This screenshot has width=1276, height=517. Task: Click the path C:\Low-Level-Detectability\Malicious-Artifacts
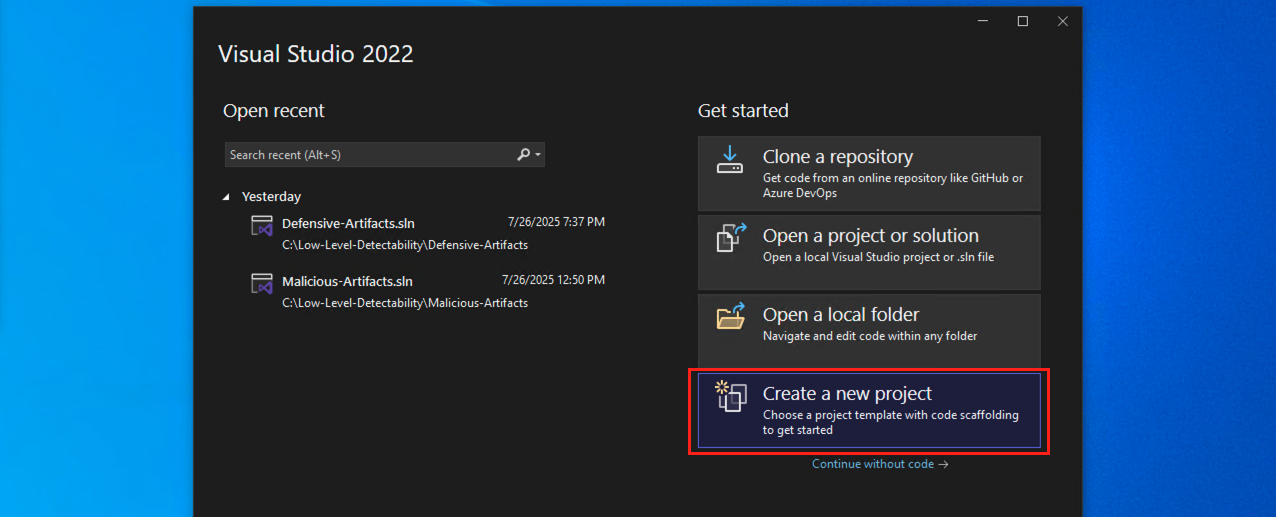coord(405,303)
